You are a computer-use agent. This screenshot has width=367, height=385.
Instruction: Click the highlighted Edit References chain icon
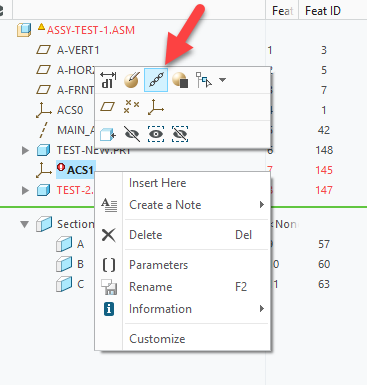[x=156, y=80]
